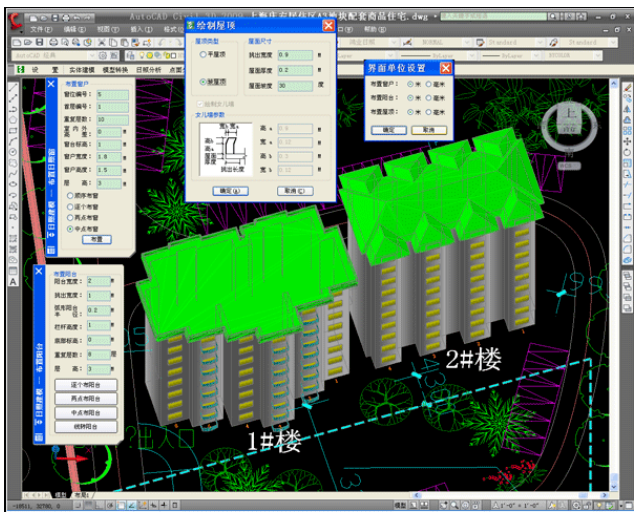Click the green plugin toolbar icon

(x=20, y=69)
